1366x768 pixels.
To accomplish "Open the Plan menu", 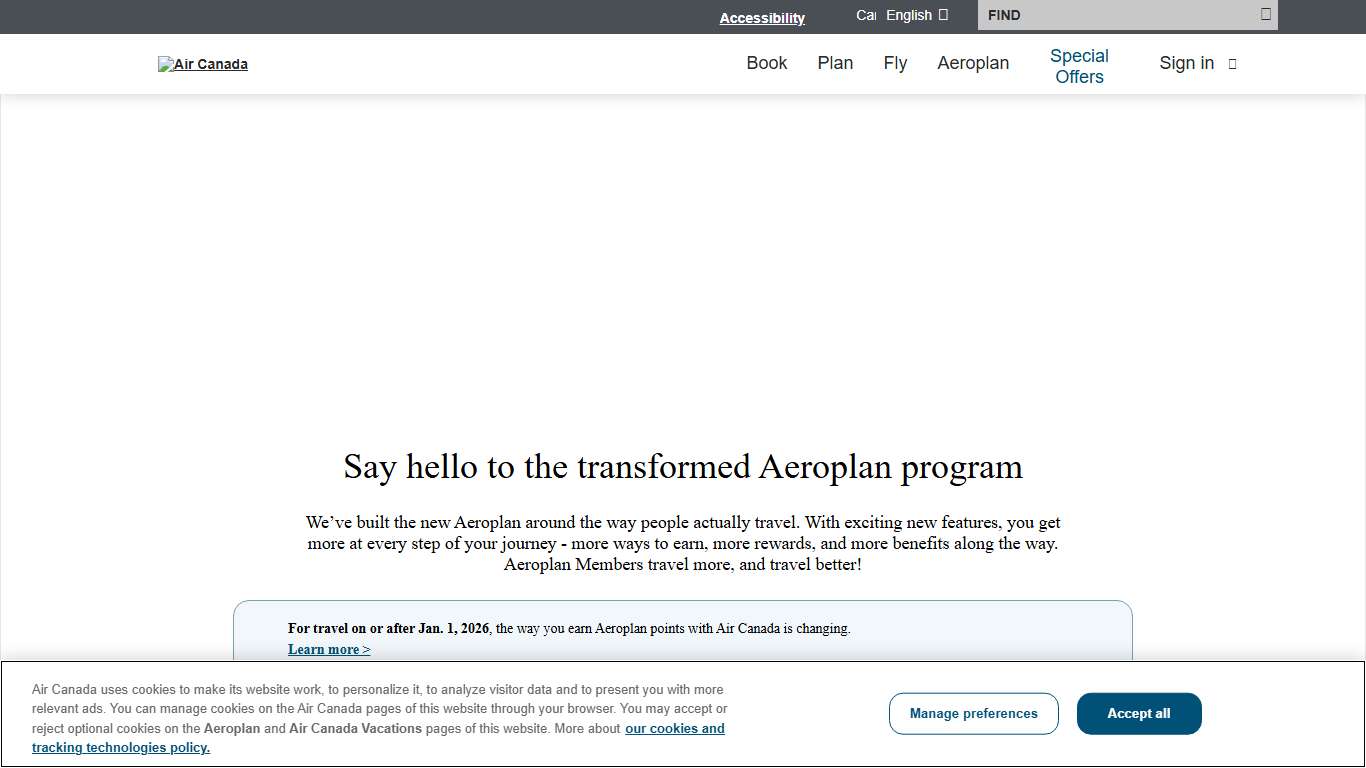I will [x=835, y=63].
